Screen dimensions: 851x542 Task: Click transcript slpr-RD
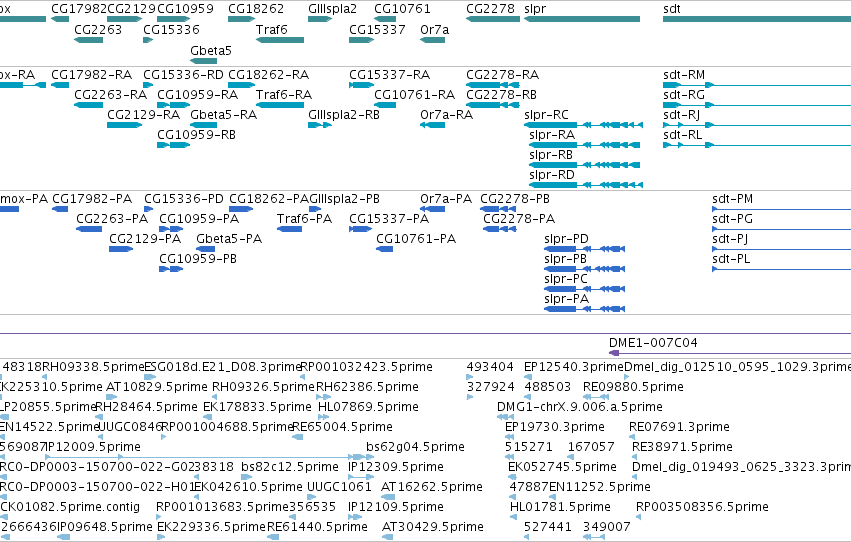click(551, 174)
